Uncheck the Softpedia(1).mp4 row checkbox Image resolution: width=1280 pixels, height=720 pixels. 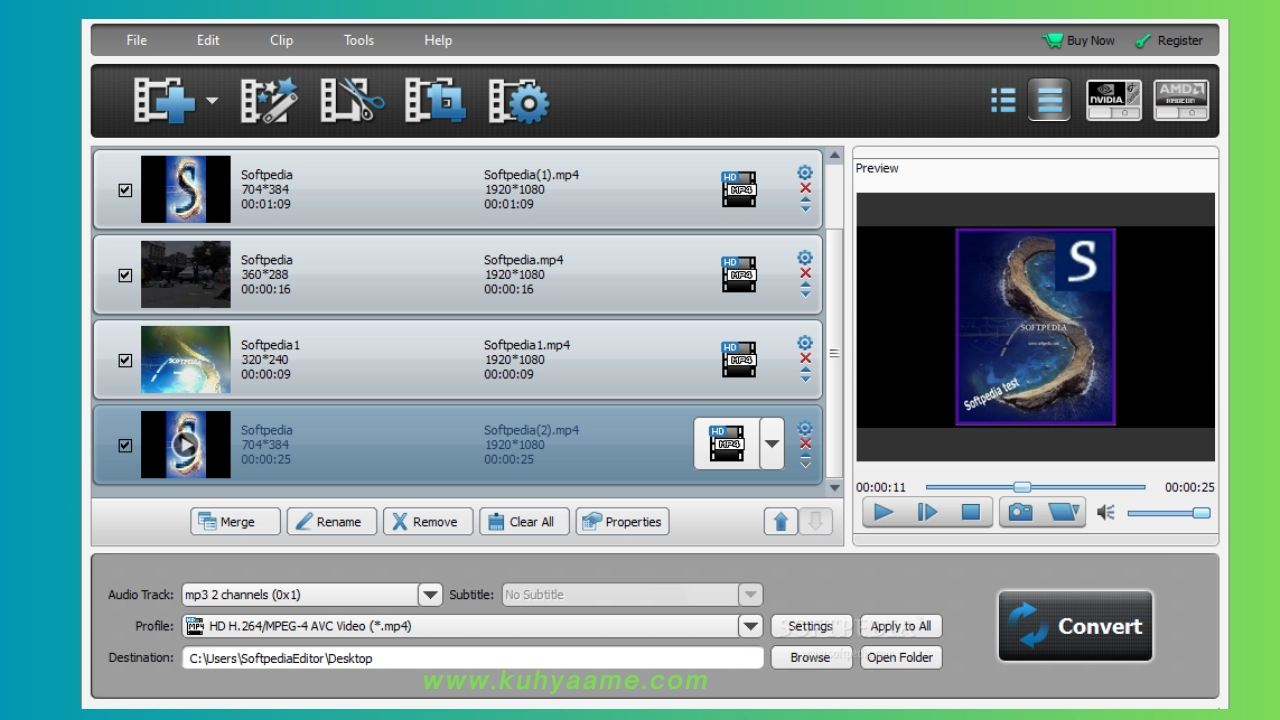pos(125,190)
